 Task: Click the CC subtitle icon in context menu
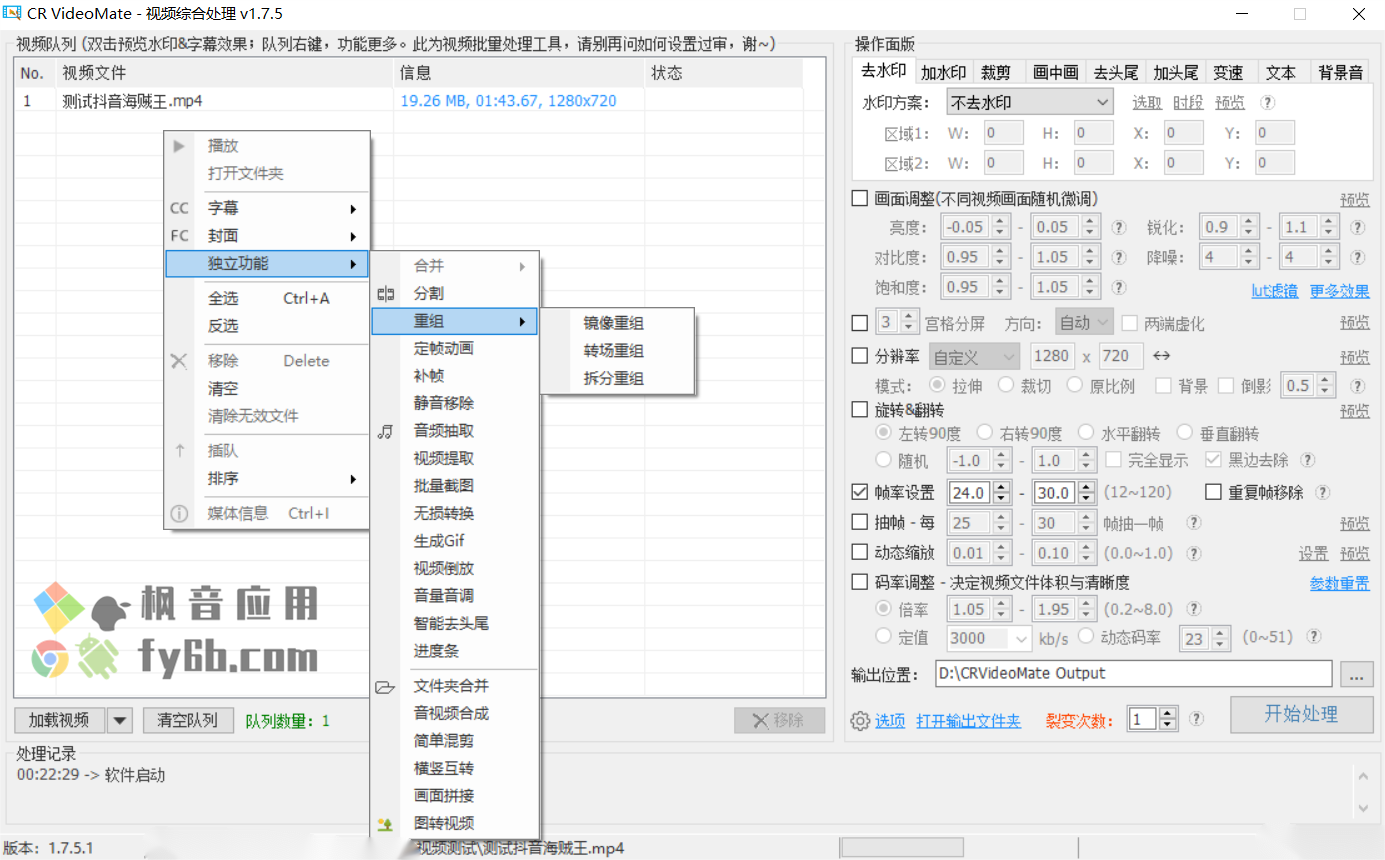(x=179, y=208)
